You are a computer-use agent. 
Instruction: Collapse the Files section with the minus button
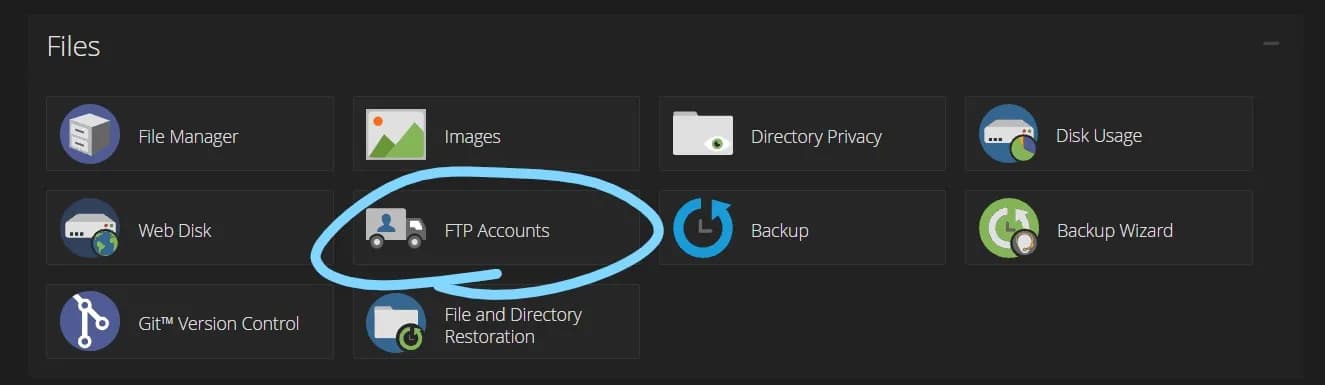1271,44
